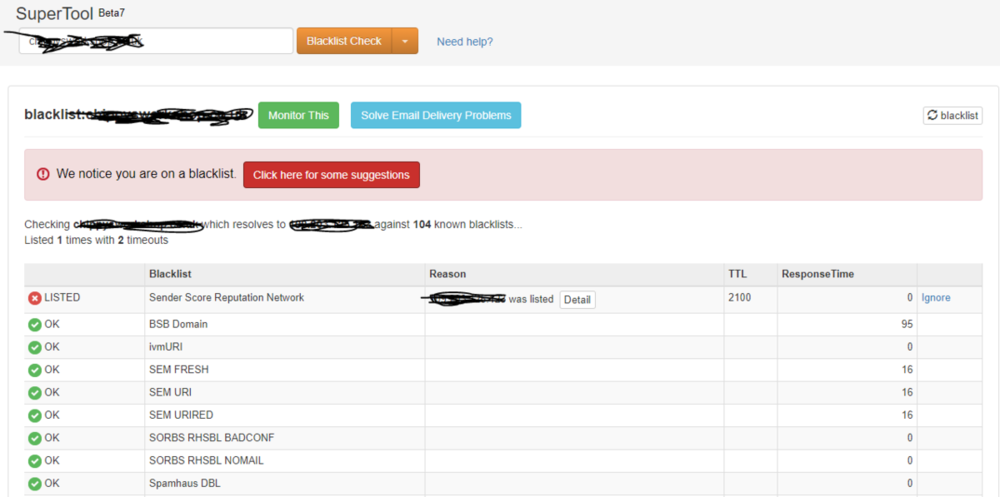1000x497 pixels.
Task: Sort by the ResponseTime column header
Action: pyautogui.click(x=817, y=274)
